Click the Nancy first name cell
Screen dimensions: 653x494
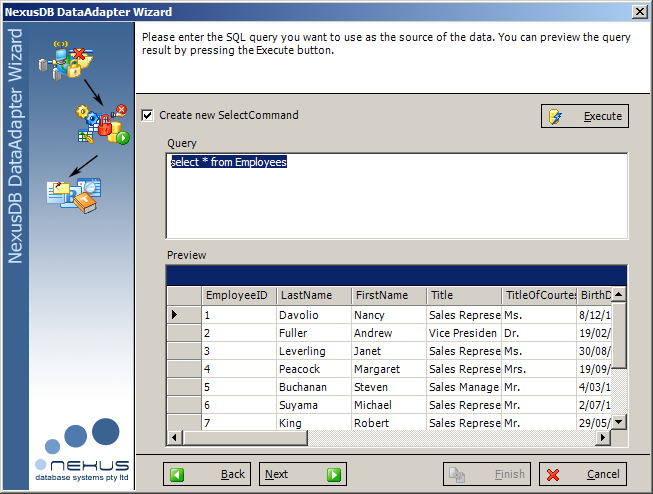pyautogui.click(x=389, y=315)
